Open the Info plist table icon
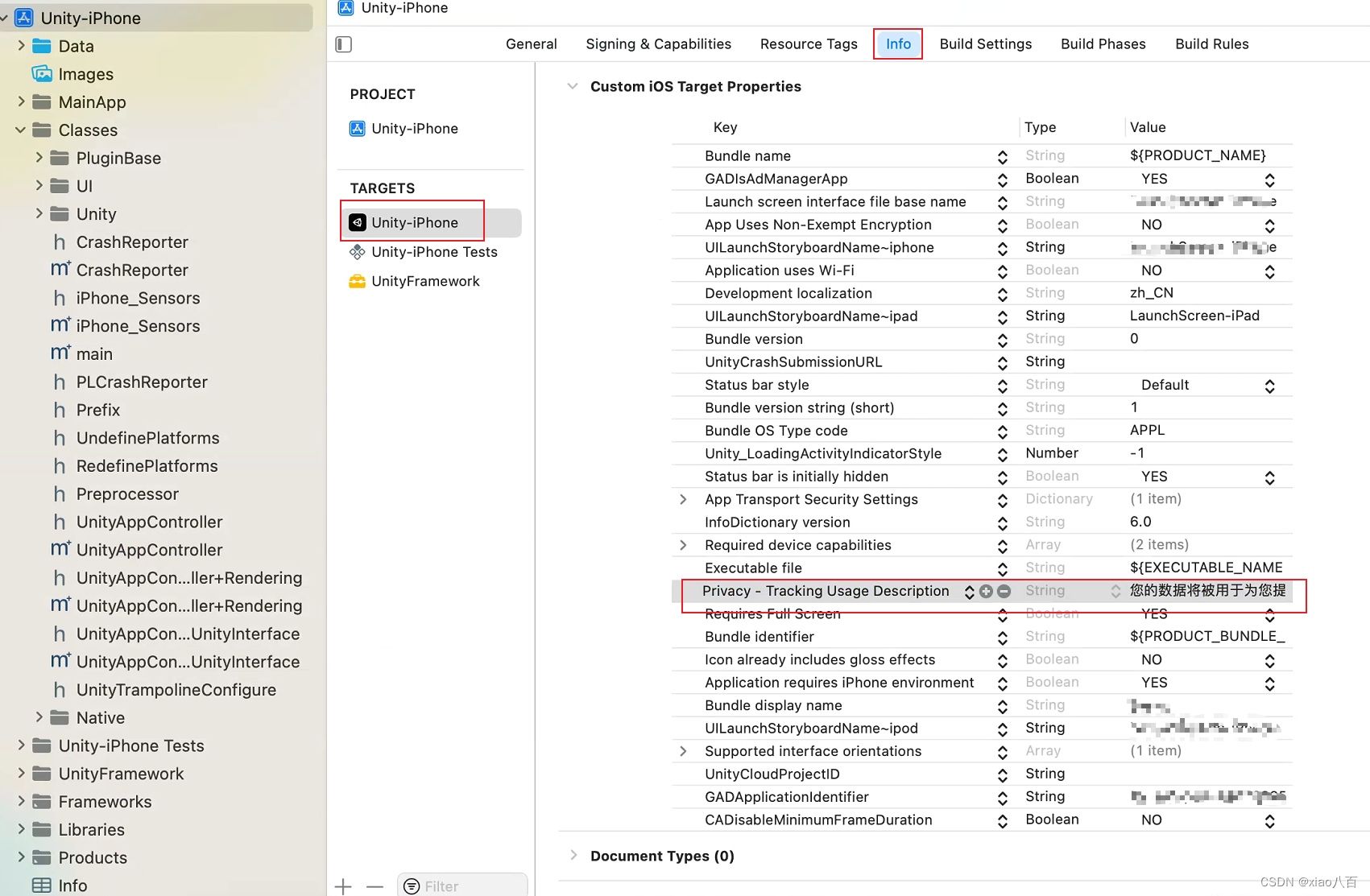The height and width of the screenshot is (896, 1370). coord(42,886)
